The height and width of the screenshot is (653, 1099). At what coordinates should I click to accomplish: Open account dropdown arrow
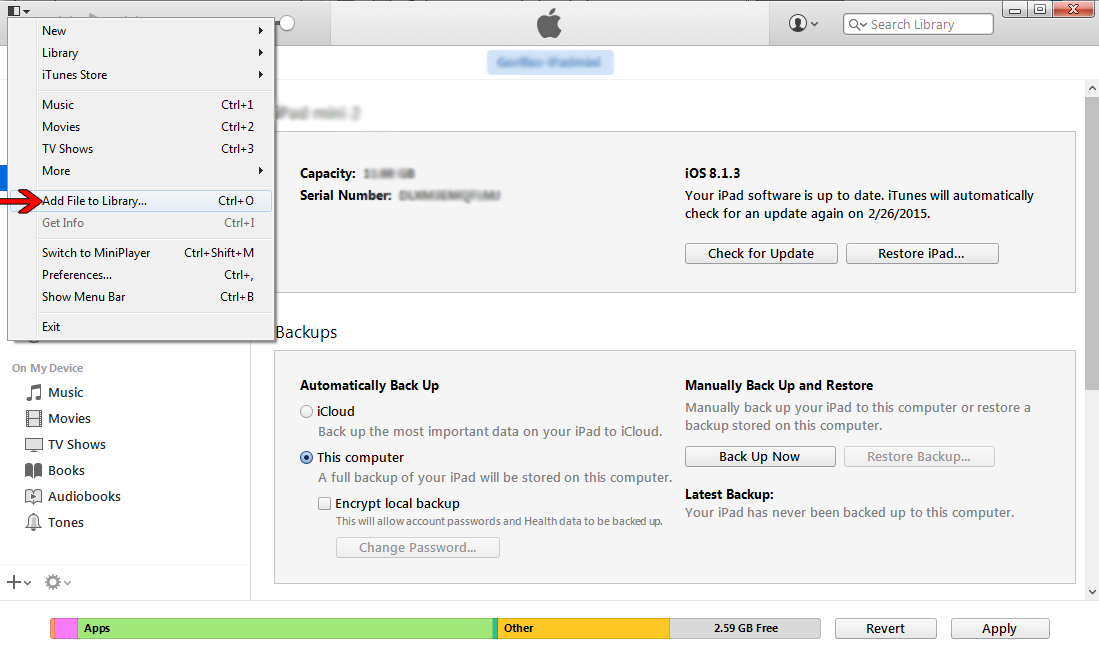(x=814, y=25)
